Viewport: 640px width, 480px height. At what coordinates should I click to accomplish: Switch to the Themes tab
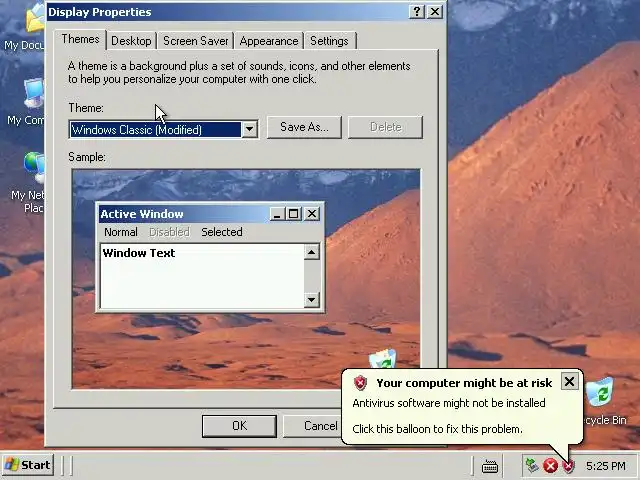click(x=80, y=40)
